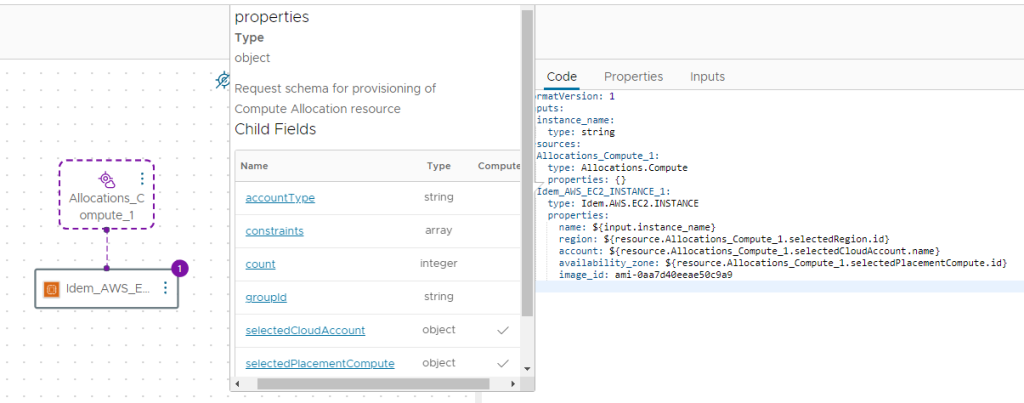Open the accountType field link
The height and width of the screenshot is (403, 1024).
pyautogui.click(x=280, y=198)
